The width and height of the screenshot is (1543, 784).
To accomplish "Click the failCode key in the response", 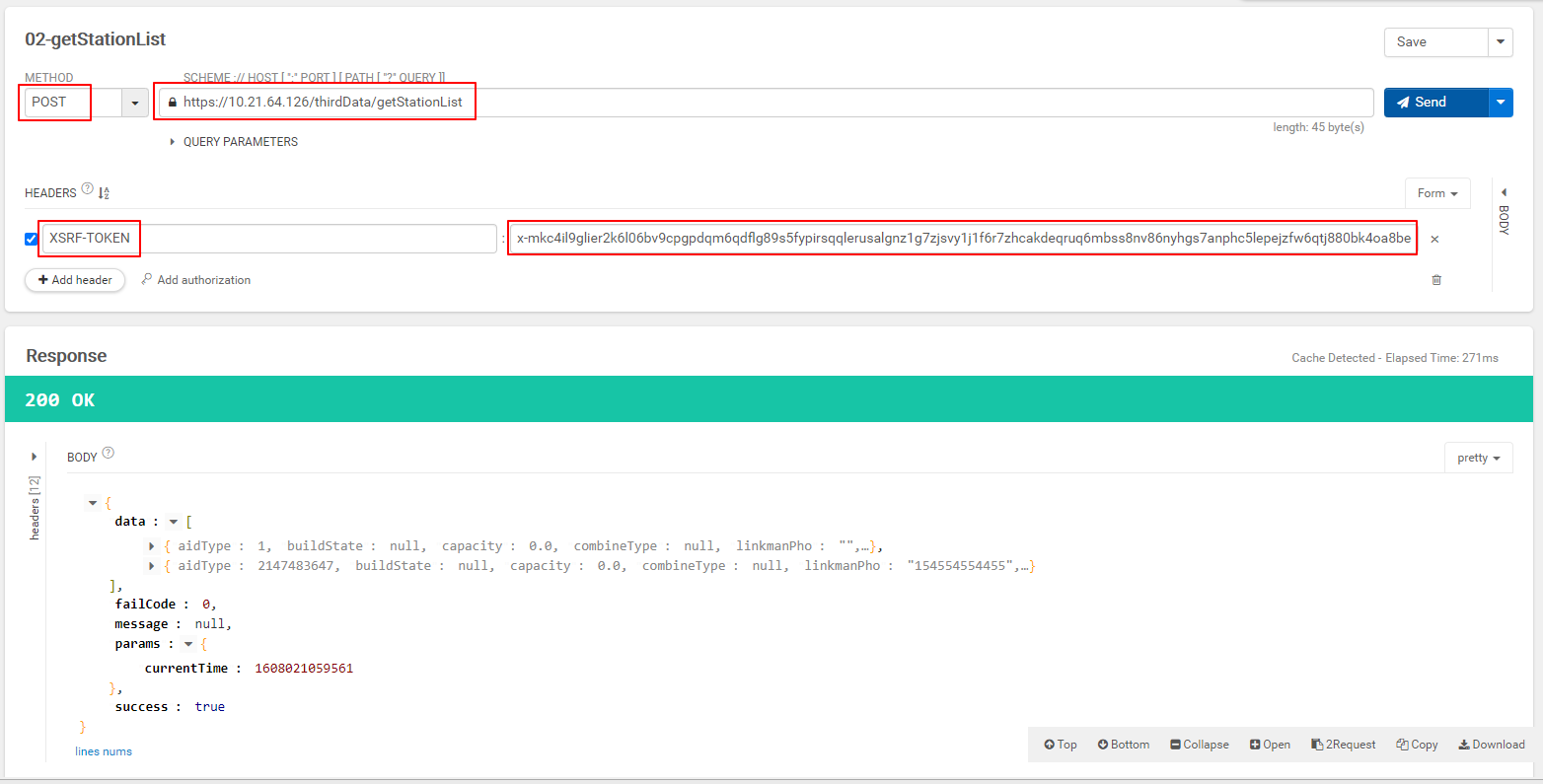I will coord(145,605).
